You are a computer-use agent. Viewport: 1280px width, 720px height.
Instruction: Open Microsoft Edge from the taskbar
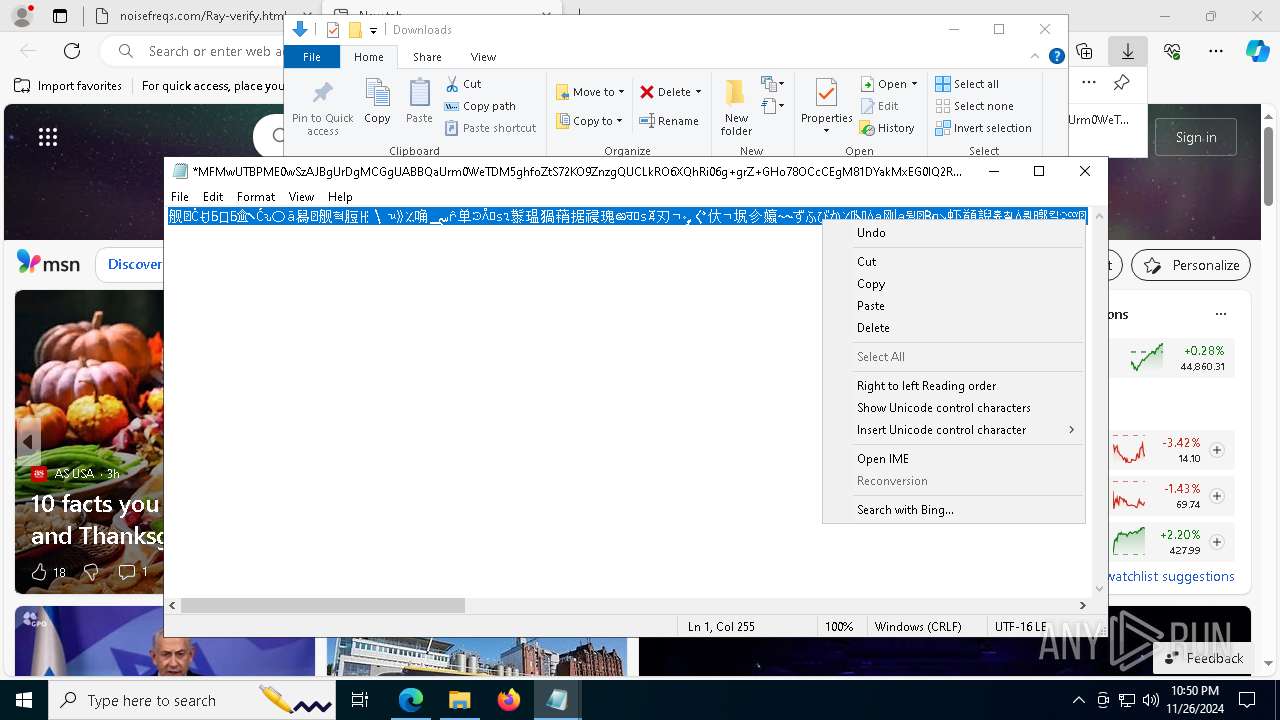[411, 700]
